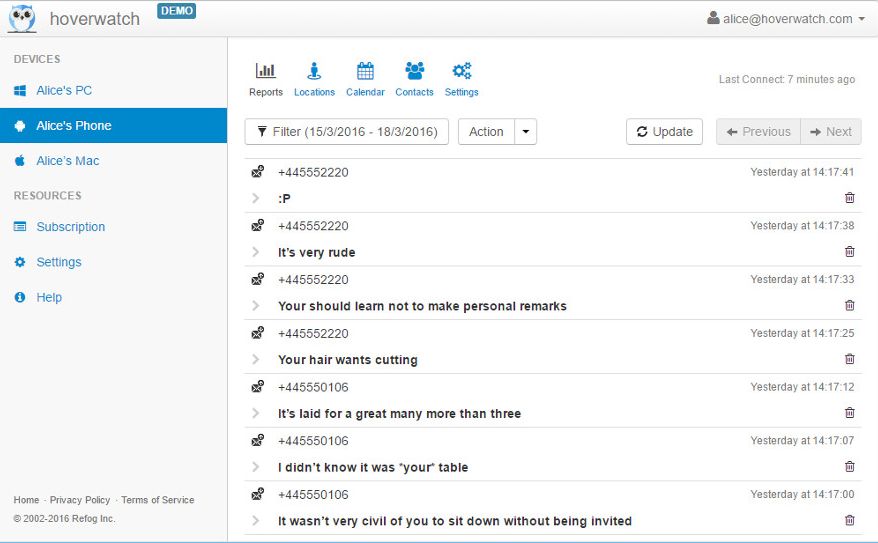Open the Action dropdown caret
The image size is (878, 543).
tap(525, 132)
